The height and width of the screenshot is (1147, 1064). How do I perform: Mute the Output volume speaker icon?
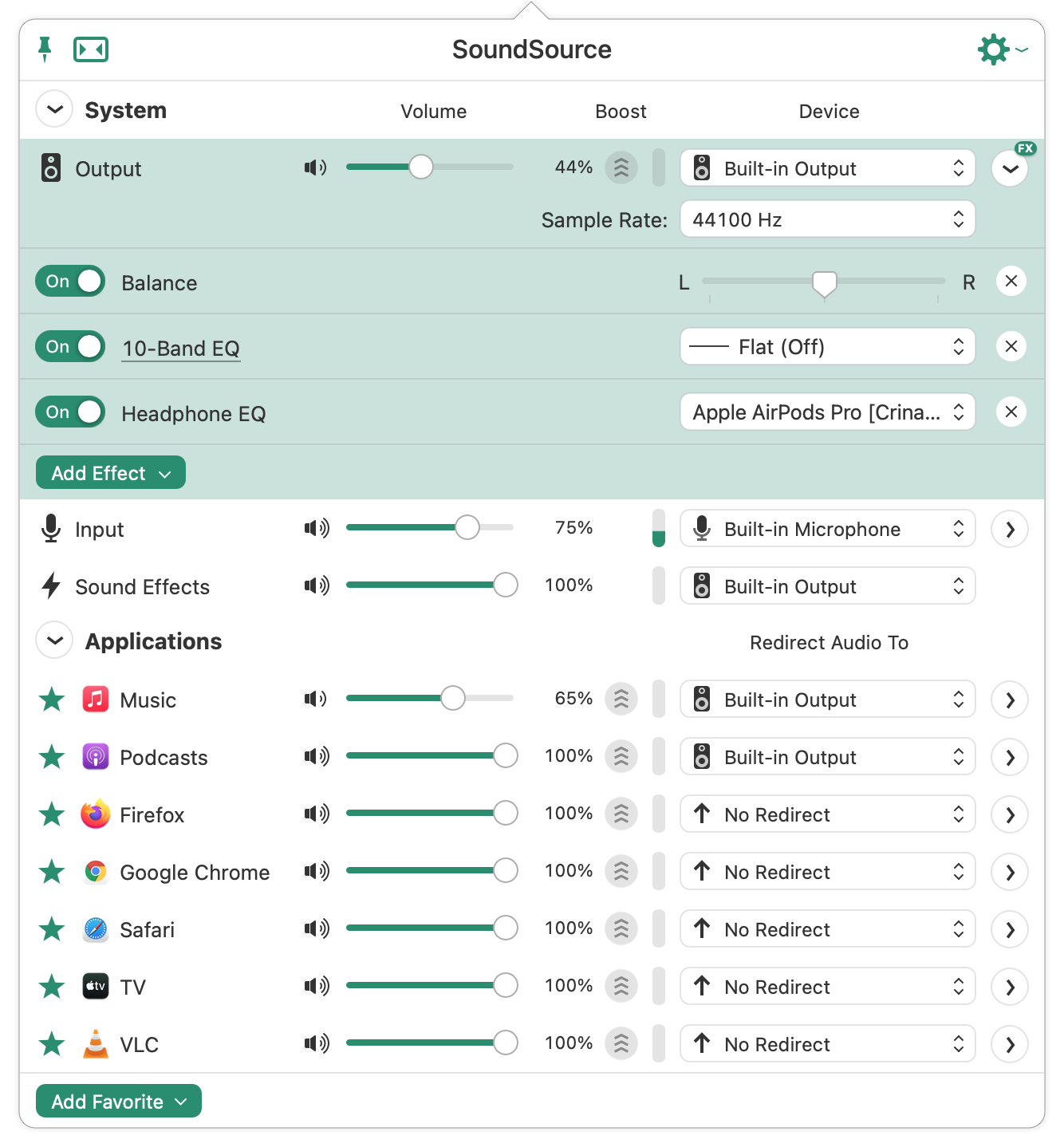pos(316,168)
